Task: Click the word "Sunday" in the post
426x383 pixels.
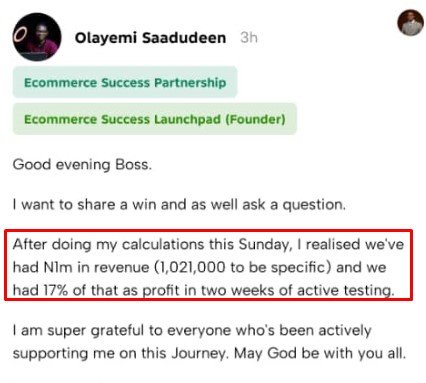Action: coord(263,245)
